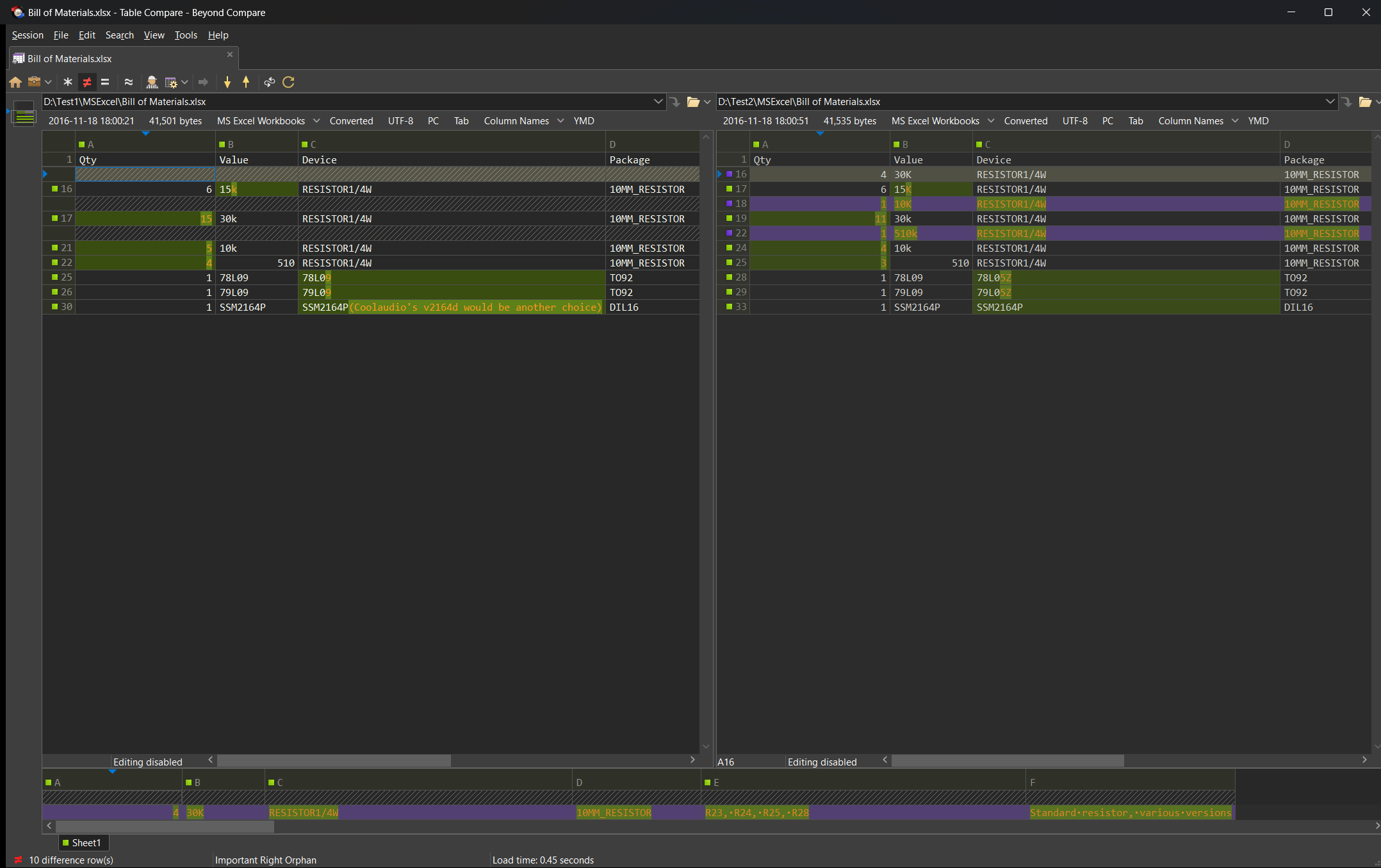1381x868 pixels.
Task: Select right row 28 Device 78L05Z cell
Action: (x=1126, y=278)
